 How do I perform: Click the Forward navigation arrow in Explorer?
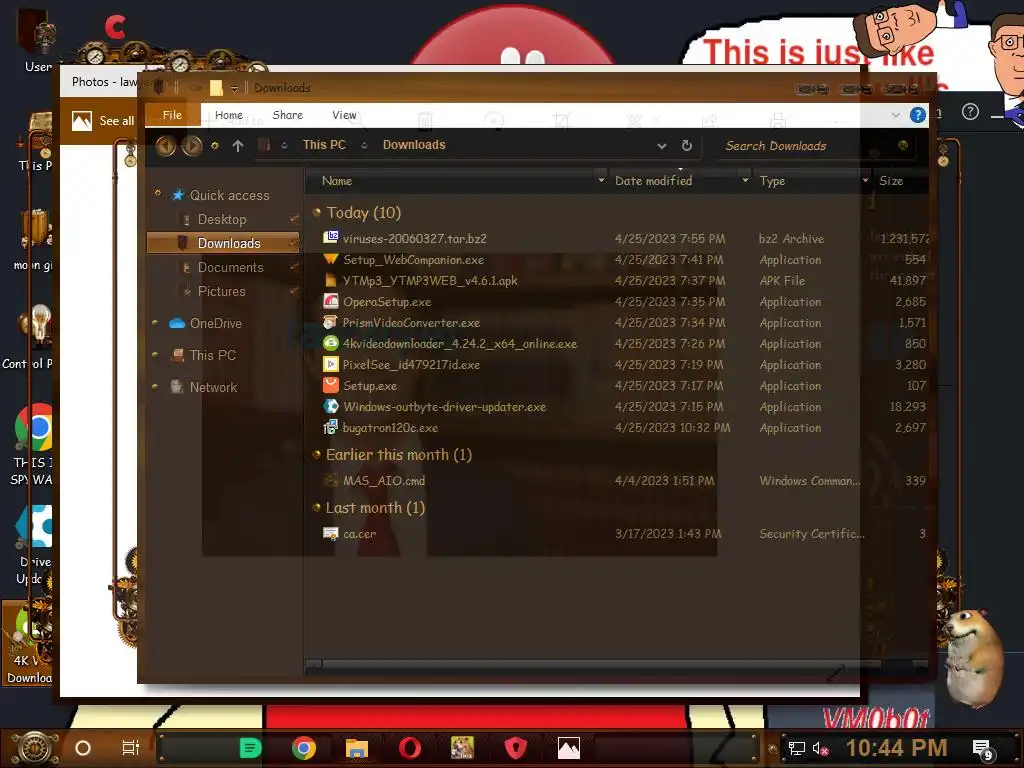point(192,146)
